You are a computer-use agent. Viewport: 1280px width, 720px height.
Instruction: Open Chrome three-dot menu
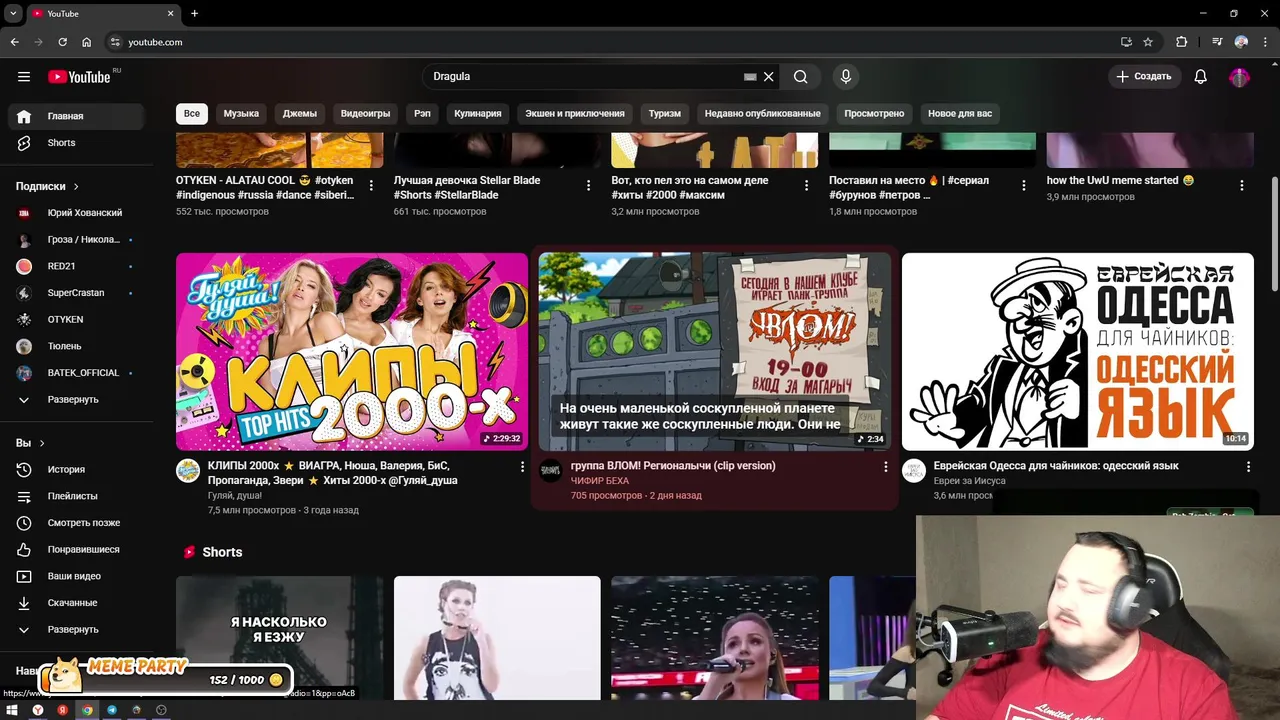(x=1264, y=42)
